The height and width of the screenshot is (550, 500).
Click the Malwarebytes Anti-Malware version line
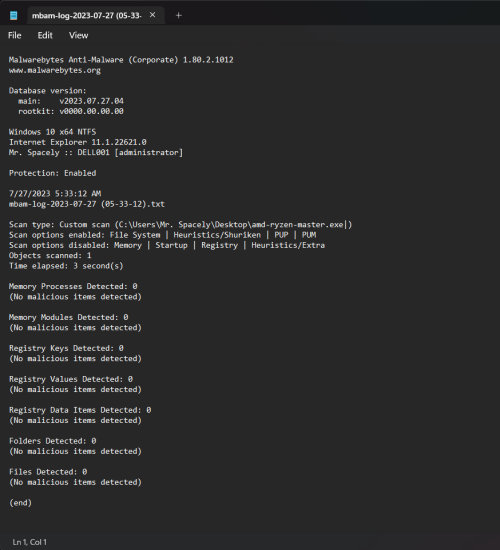coord(121,60)
